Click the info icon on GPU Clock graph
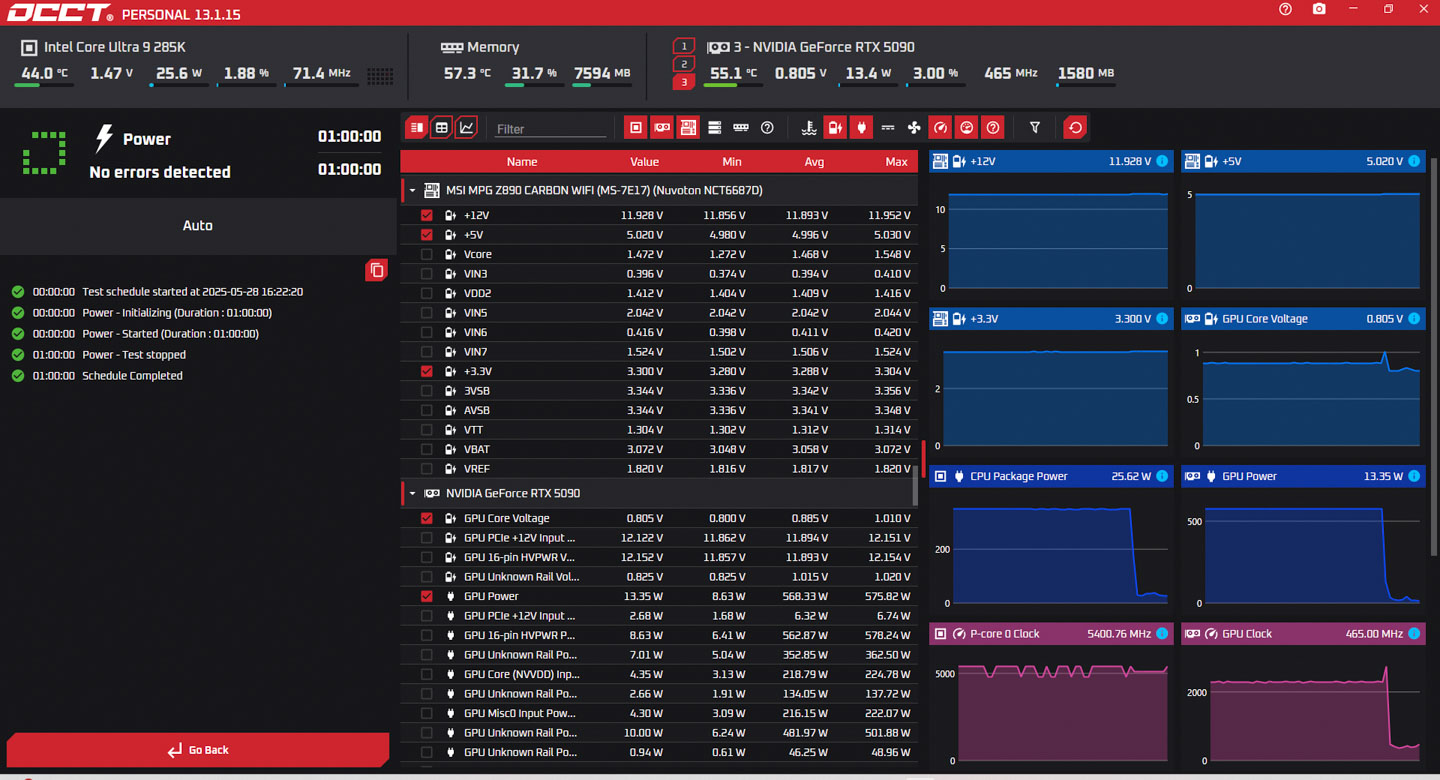Viewport: 1440px width, 780px height. (1414, 634)
